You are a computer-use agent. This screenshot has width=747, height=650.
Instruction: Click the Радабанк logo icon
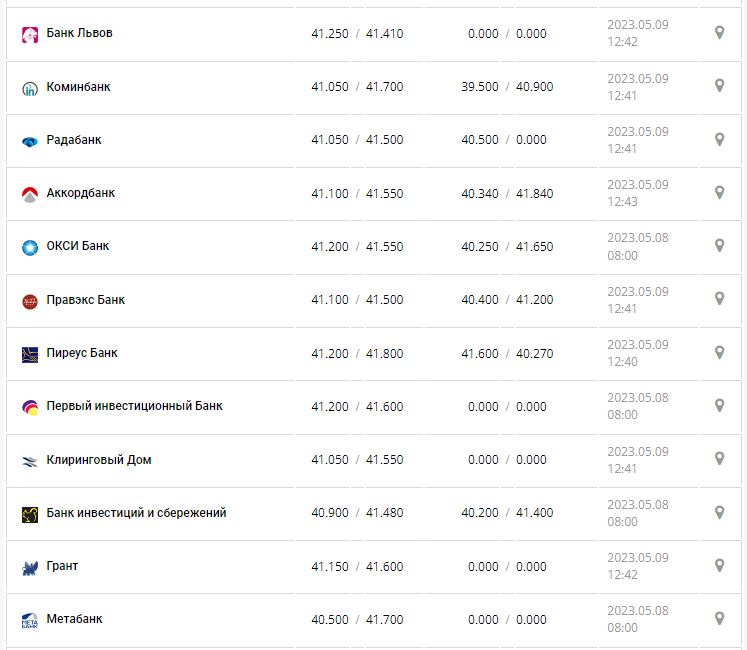[x=29, y=141]
